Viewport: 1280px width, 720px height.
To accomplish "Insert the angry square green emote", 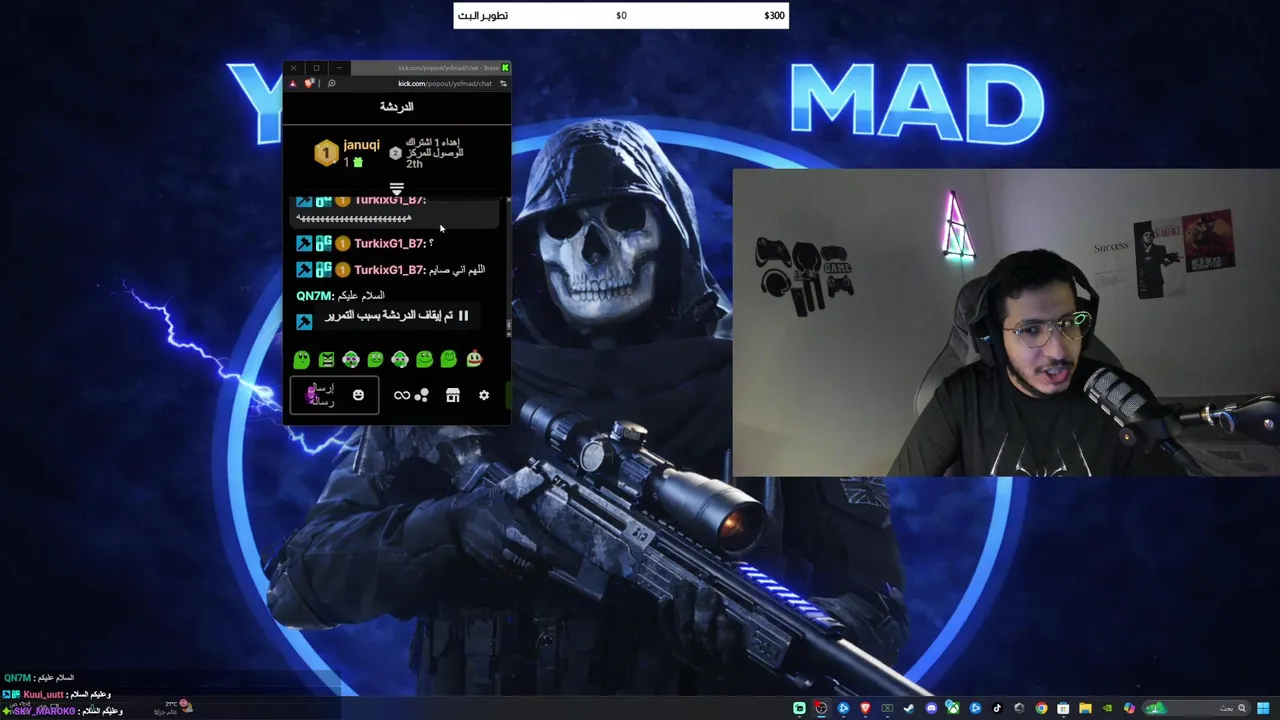I will click(326, 359).
